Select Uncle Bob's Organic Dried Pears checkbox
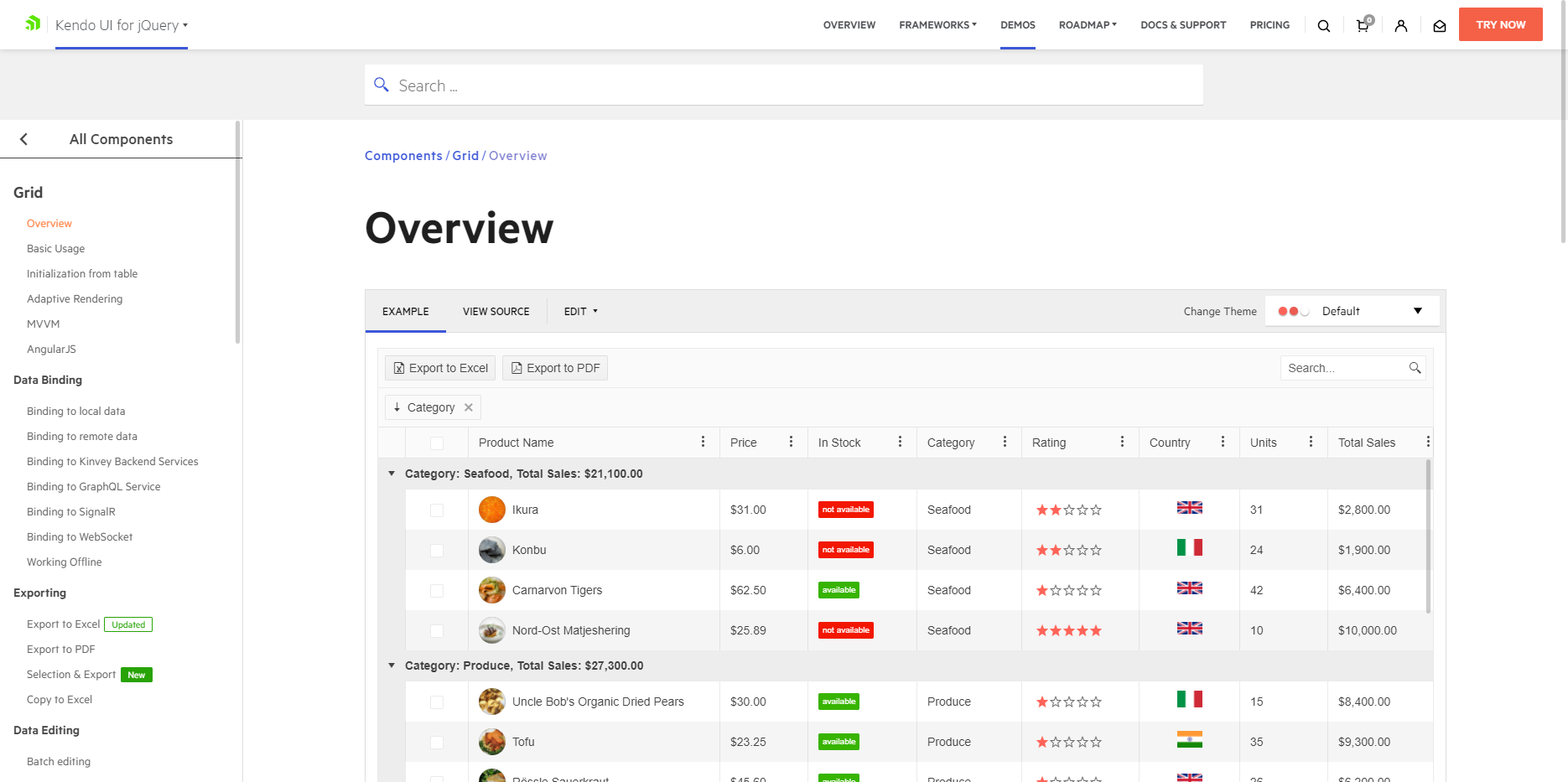 (437, 702)
